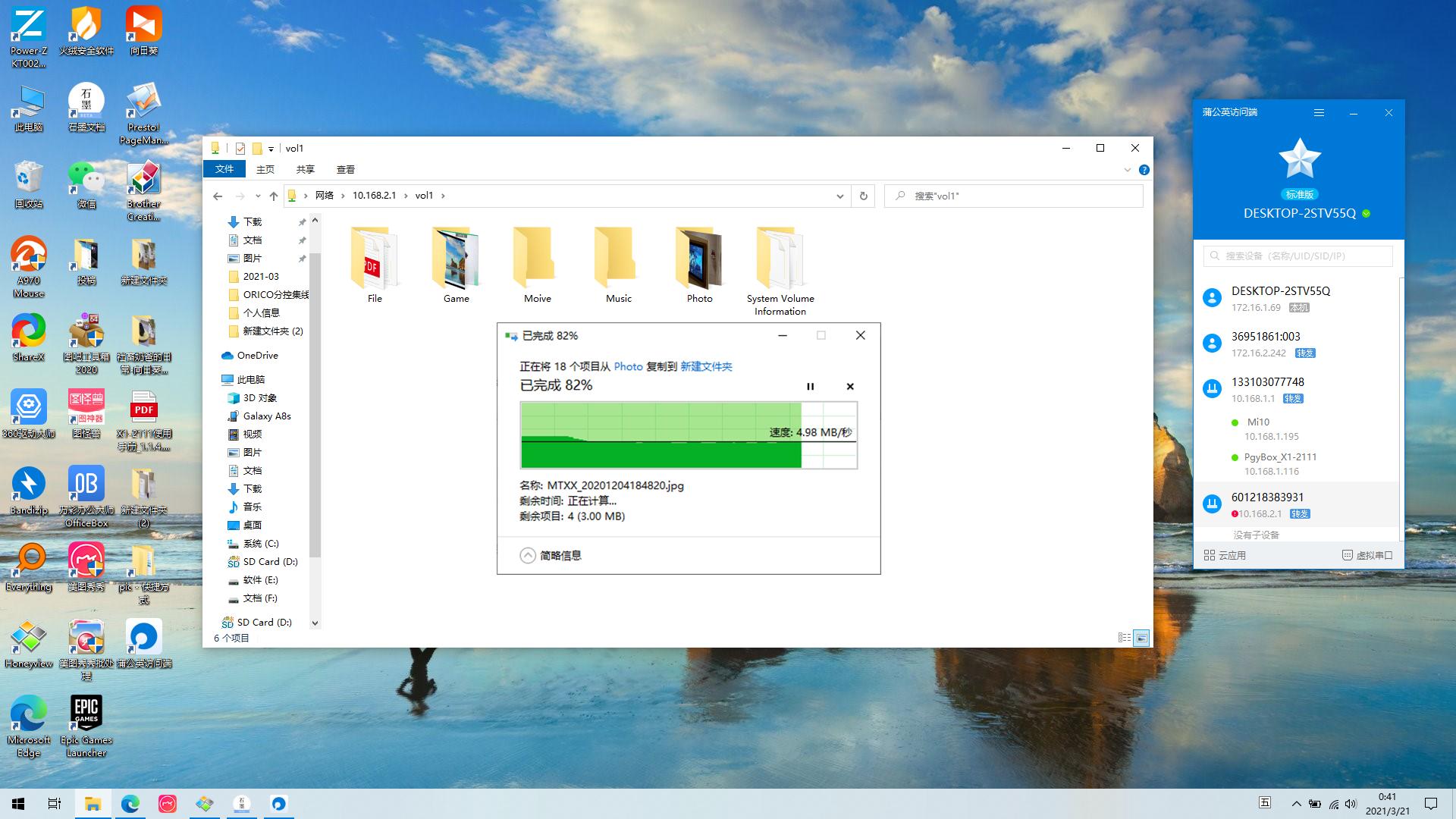
Task: Open the hamburger menu in 蒲公英访问端
Action: pyautogui.click(x=1319, y=112)
